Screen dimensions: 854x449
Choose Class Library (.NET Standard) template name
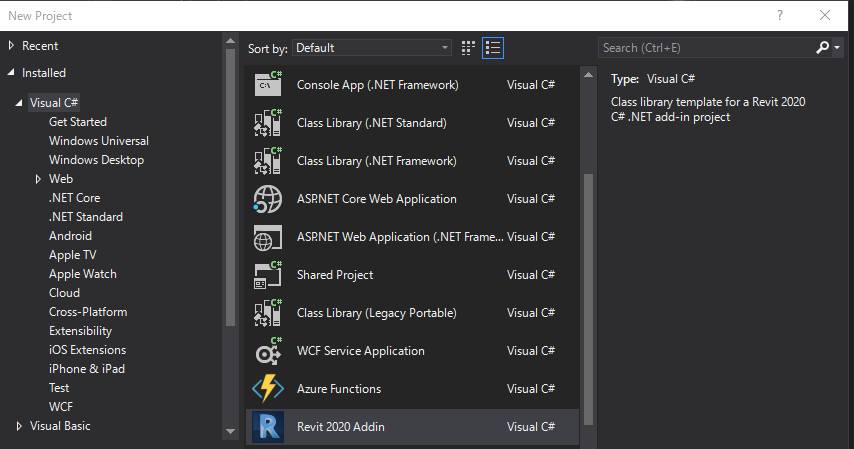[371, 123]
